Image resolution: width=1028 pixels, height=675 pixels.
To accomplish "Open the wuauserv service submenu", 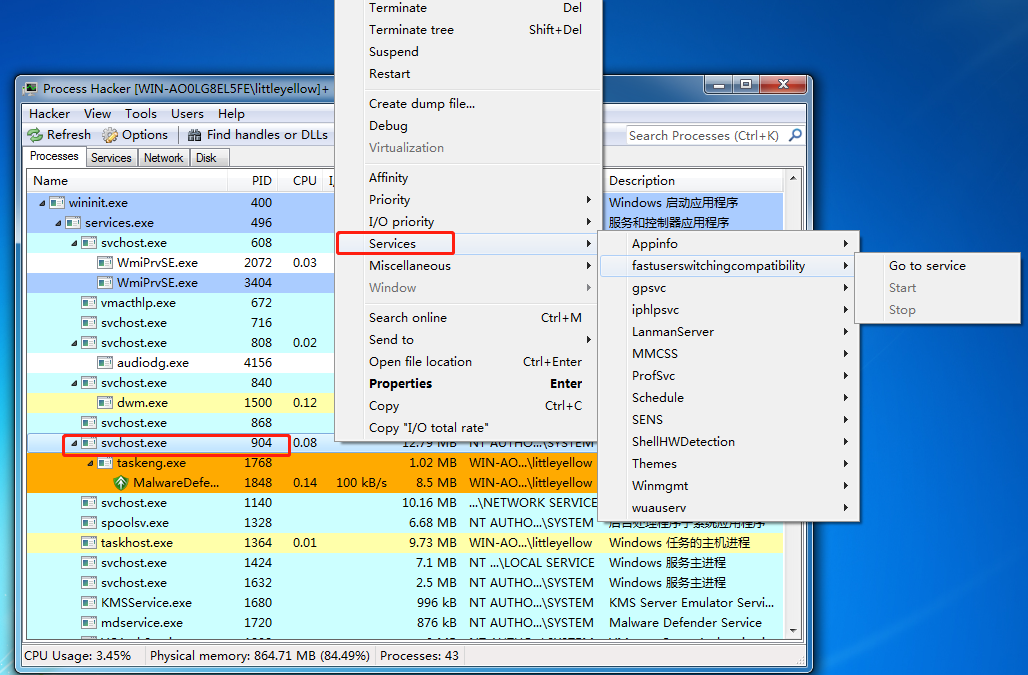I will (x=728, y=507).
